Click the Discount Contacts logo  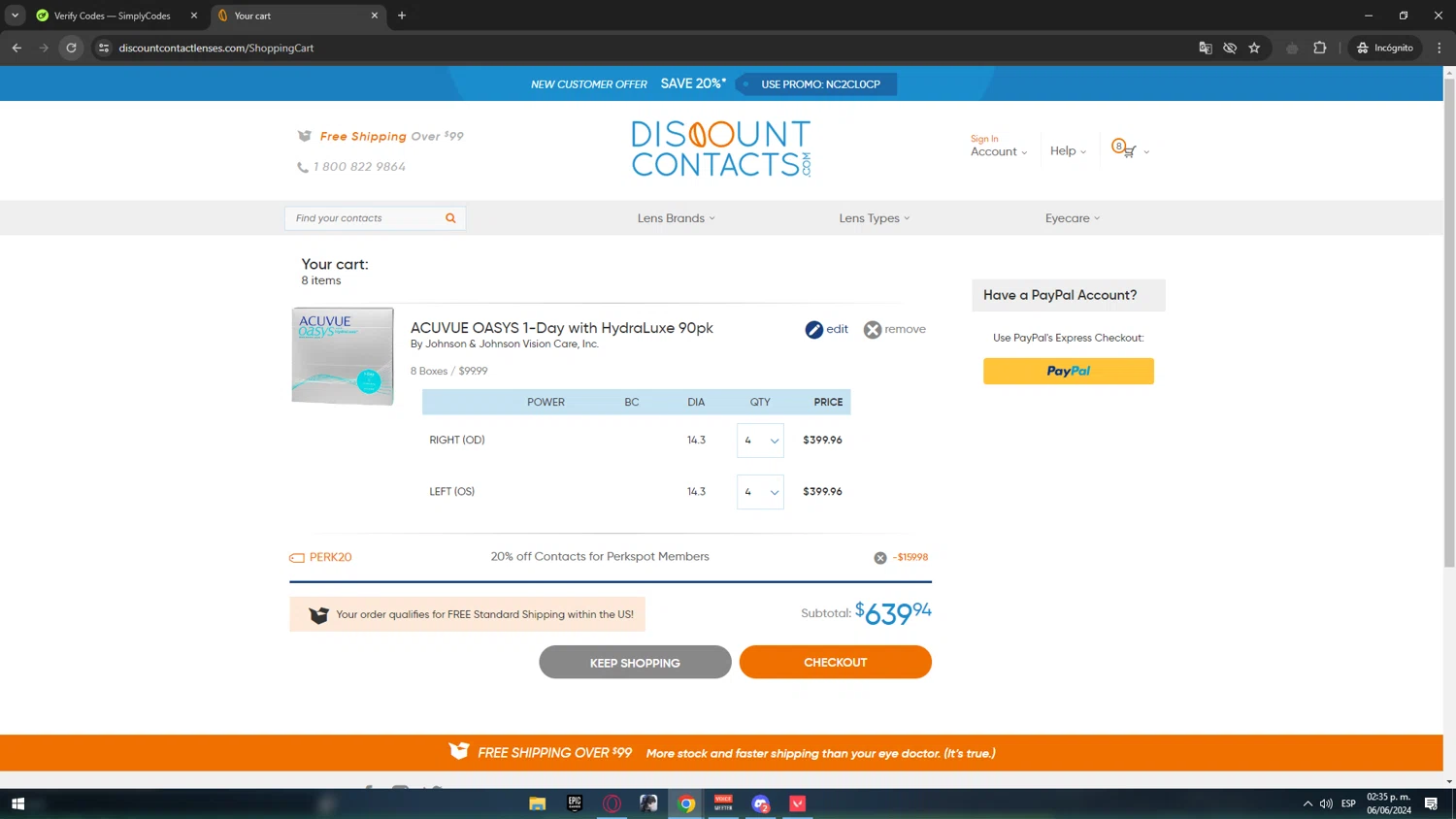[721, 148]
